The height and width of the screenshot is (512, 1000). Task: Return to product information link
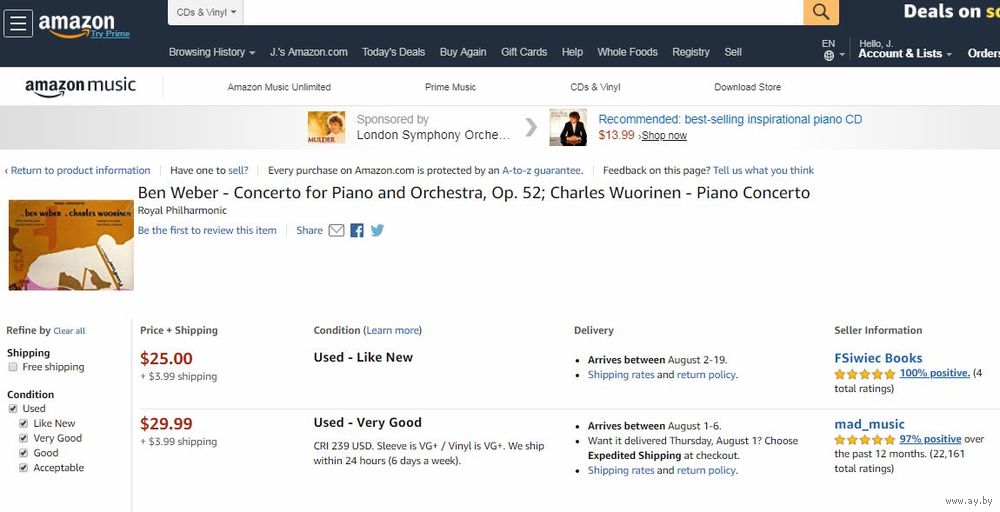coord(78,170)
